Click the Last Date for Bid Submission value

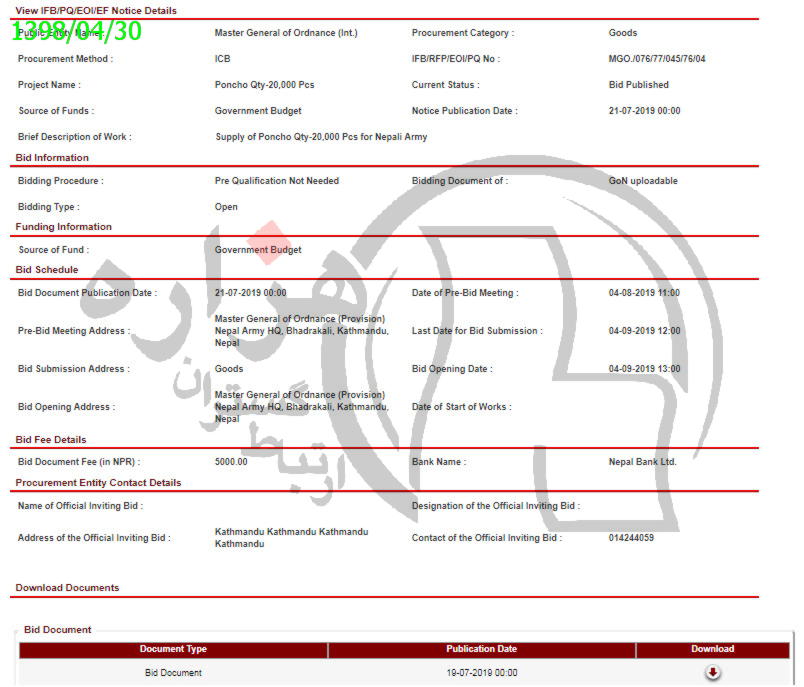[644, 331]
